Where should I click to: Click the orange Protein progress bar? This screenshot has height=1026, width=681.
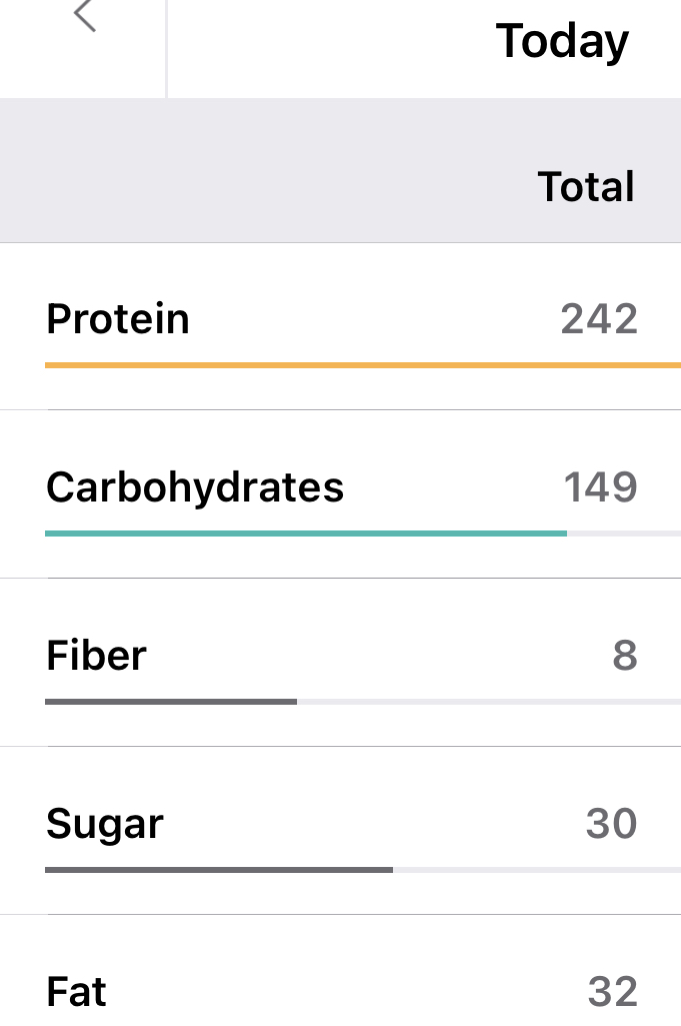(362, 366)
